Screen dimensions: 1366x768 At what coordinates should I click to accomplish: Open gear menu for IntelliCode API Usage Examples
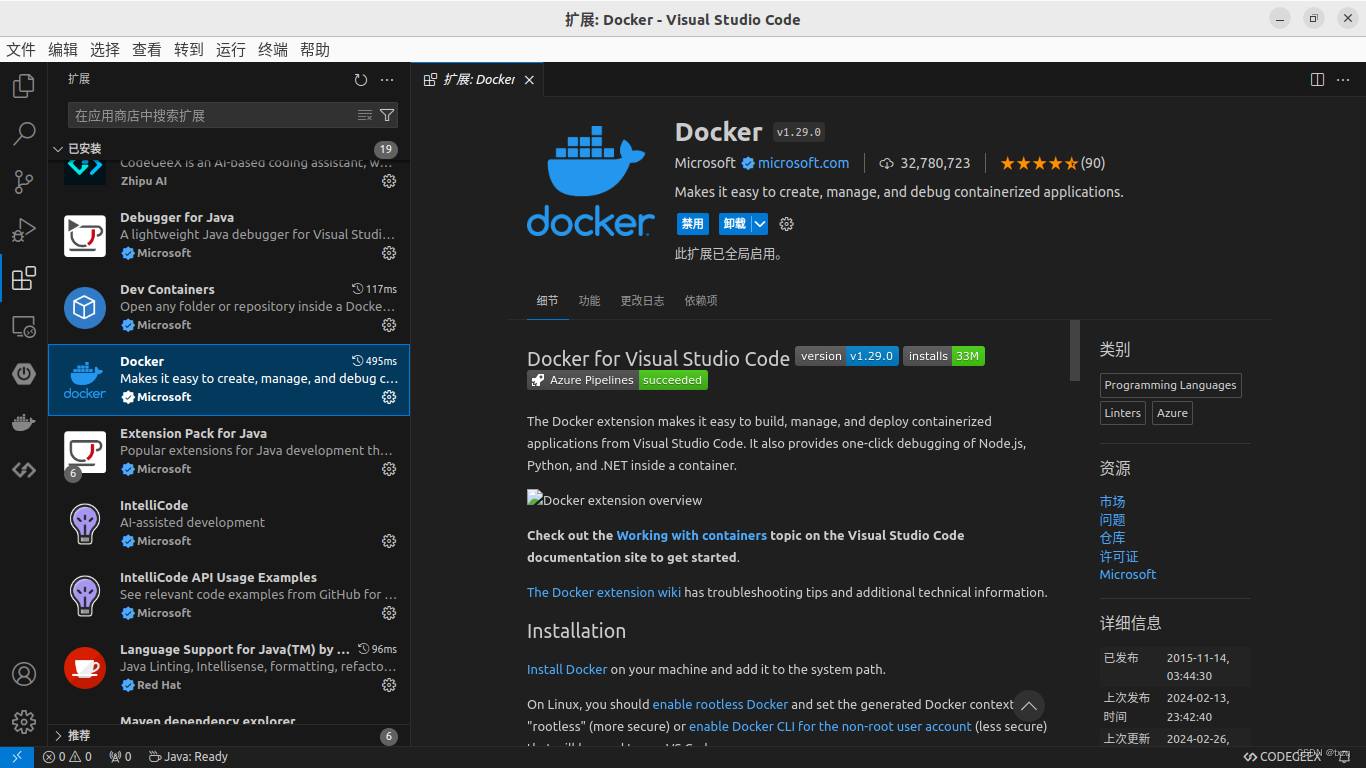(x=389, y=613)
